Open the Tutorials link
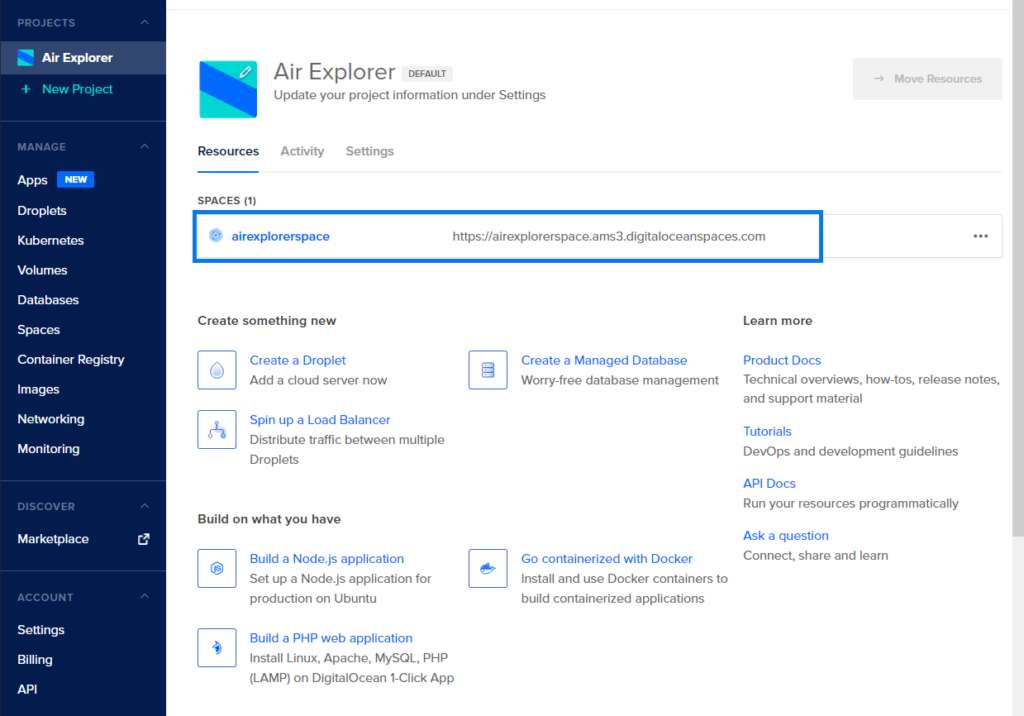Screen dimensions: 1024x716 tap(767, 431)
